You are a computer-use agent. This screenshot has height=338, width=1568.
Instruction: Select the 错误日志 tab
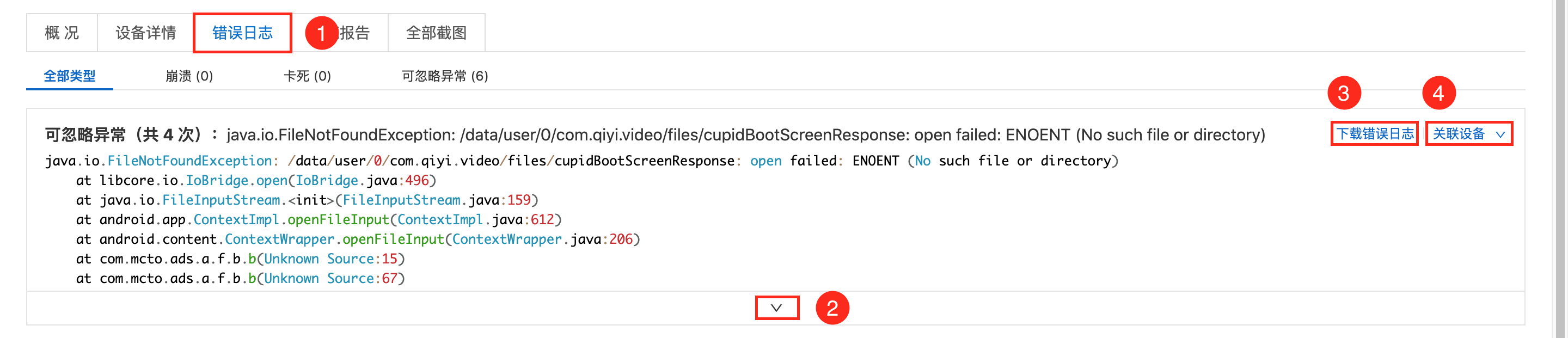click(x=242, y=33)
